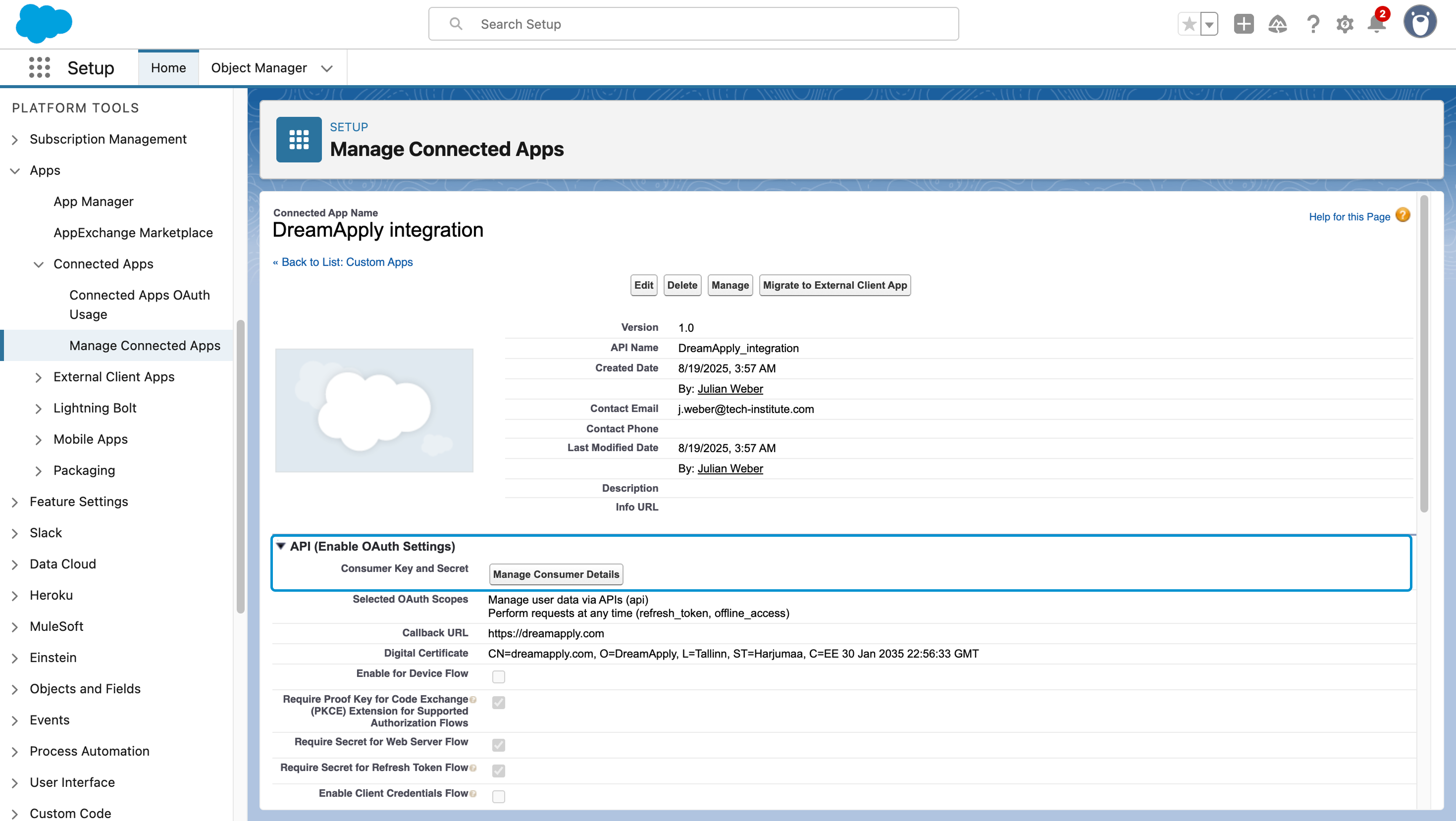Viewport: 1456px width, 821px height.
Task: Click the favorites star icon
Action: point(1189,24)
